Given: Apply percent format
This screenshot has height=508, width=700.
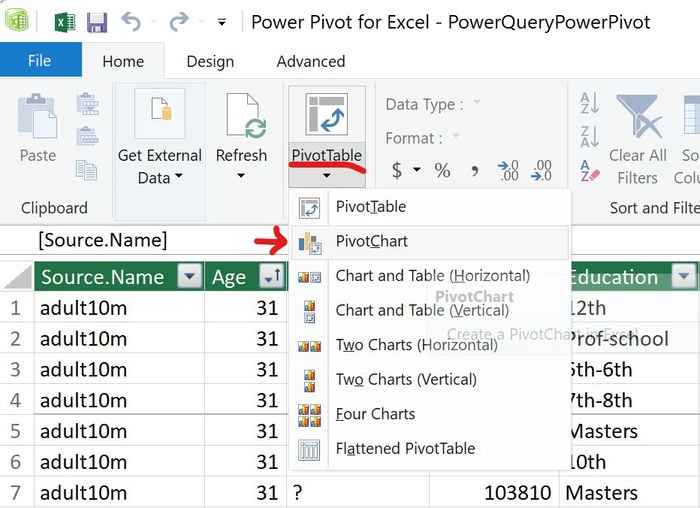Looking at the screenshot, I should pyautogui.click(x=442, y=170).
